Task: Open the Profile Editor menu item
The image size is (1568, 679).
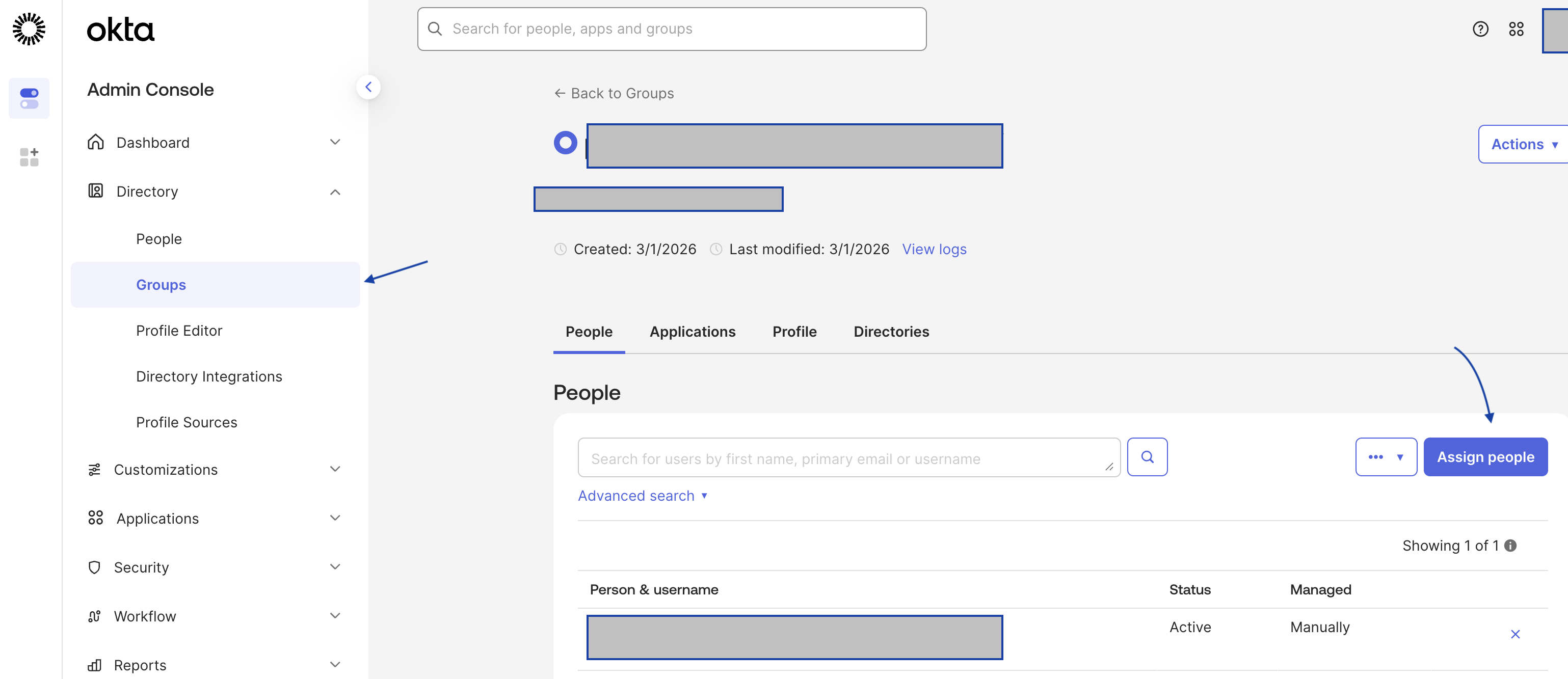Action: tap(179, 331)
